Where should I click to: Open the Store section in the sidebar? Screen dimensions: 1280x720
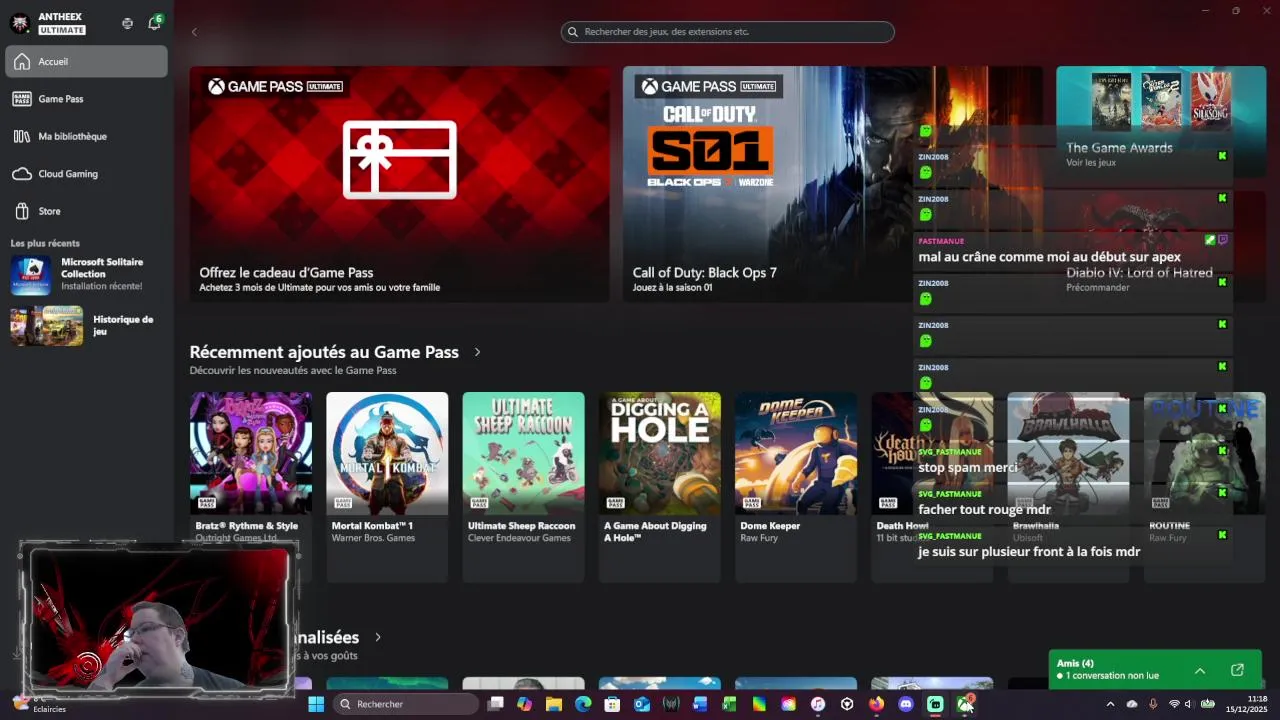(x=87, y=211)
